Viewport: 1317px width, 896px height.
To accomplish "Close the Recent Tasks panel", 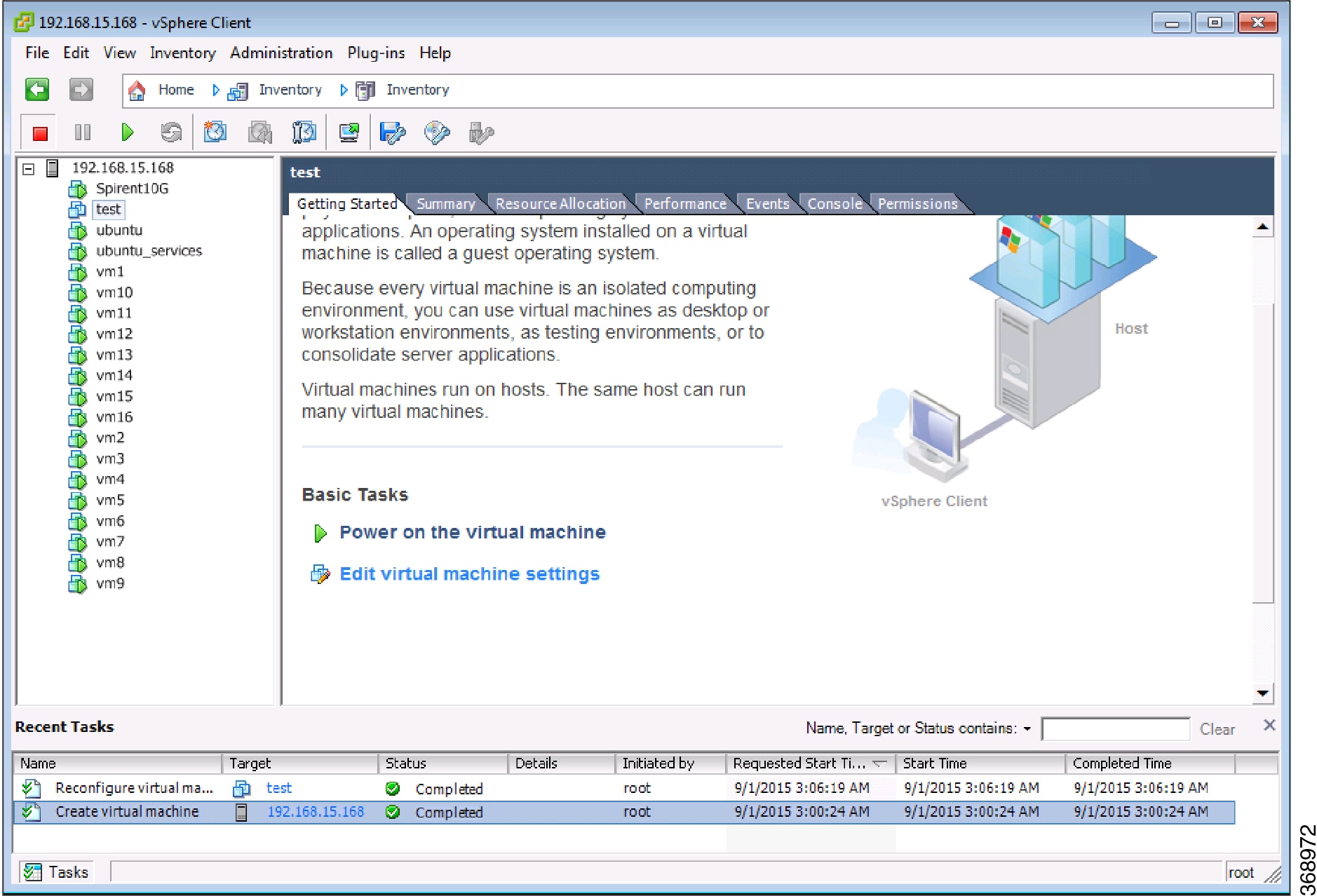I will coord(1269,725).
